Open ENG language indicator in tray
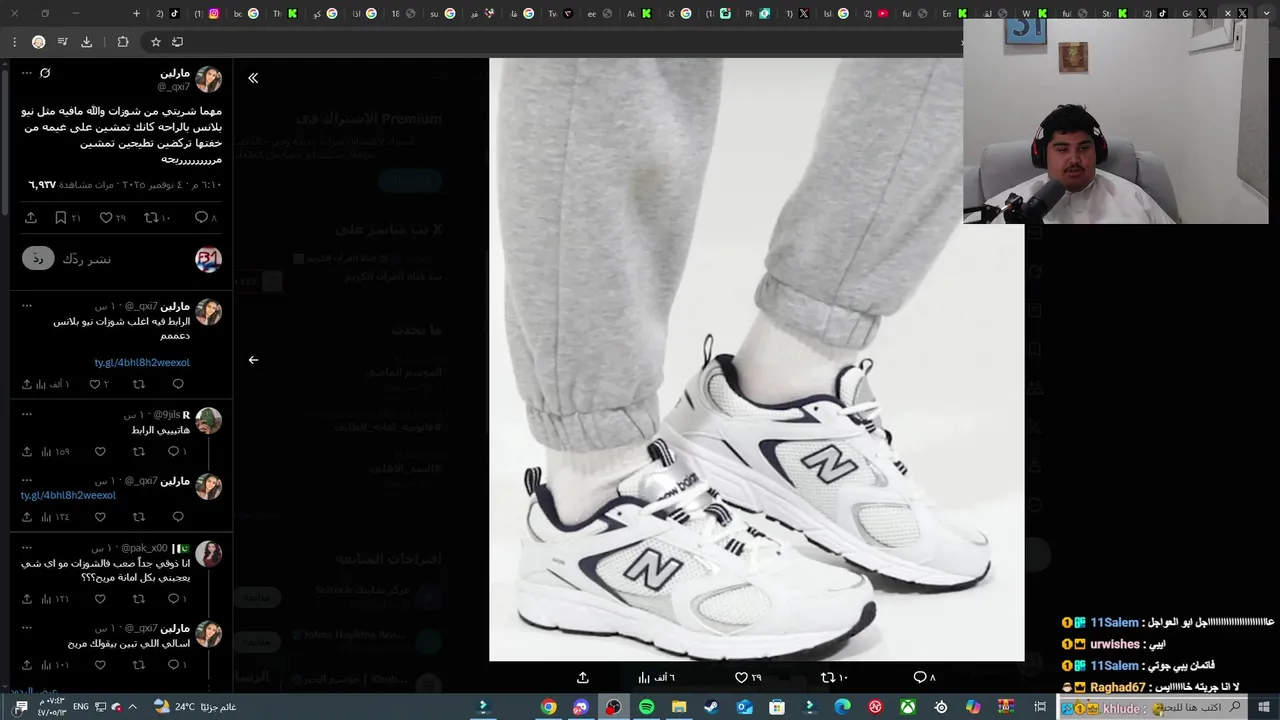This screenshot has height=720, width=1280. [x=81, y=707]
